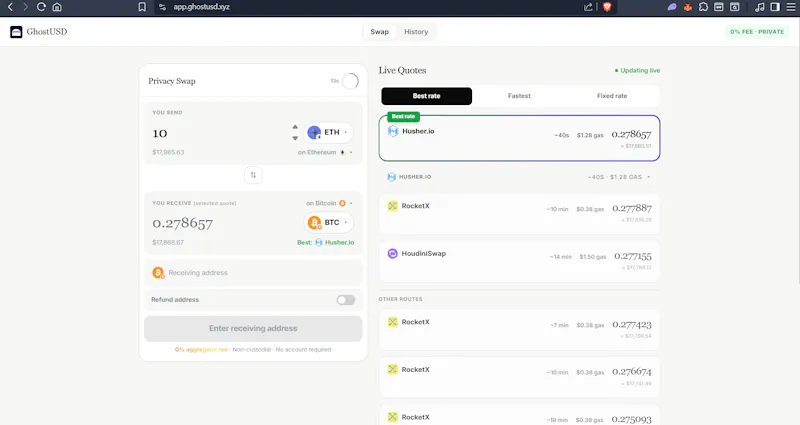Open the ETH token dropdown

(x=329, y=133)
